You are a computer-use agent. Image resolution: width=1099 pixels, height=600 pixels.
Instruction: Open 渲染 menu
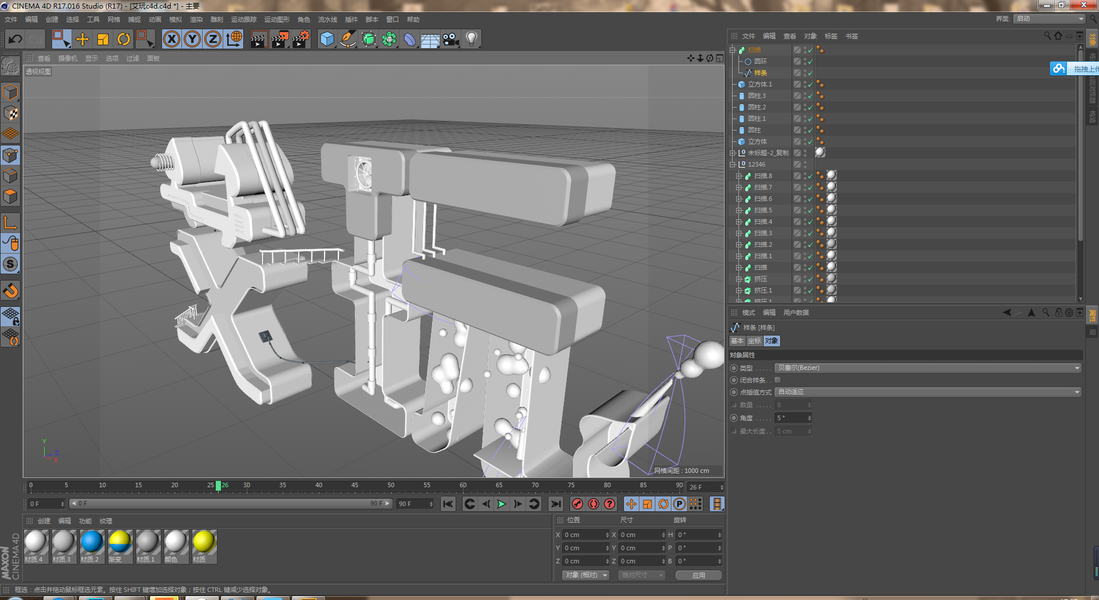(x=196, y=20)
